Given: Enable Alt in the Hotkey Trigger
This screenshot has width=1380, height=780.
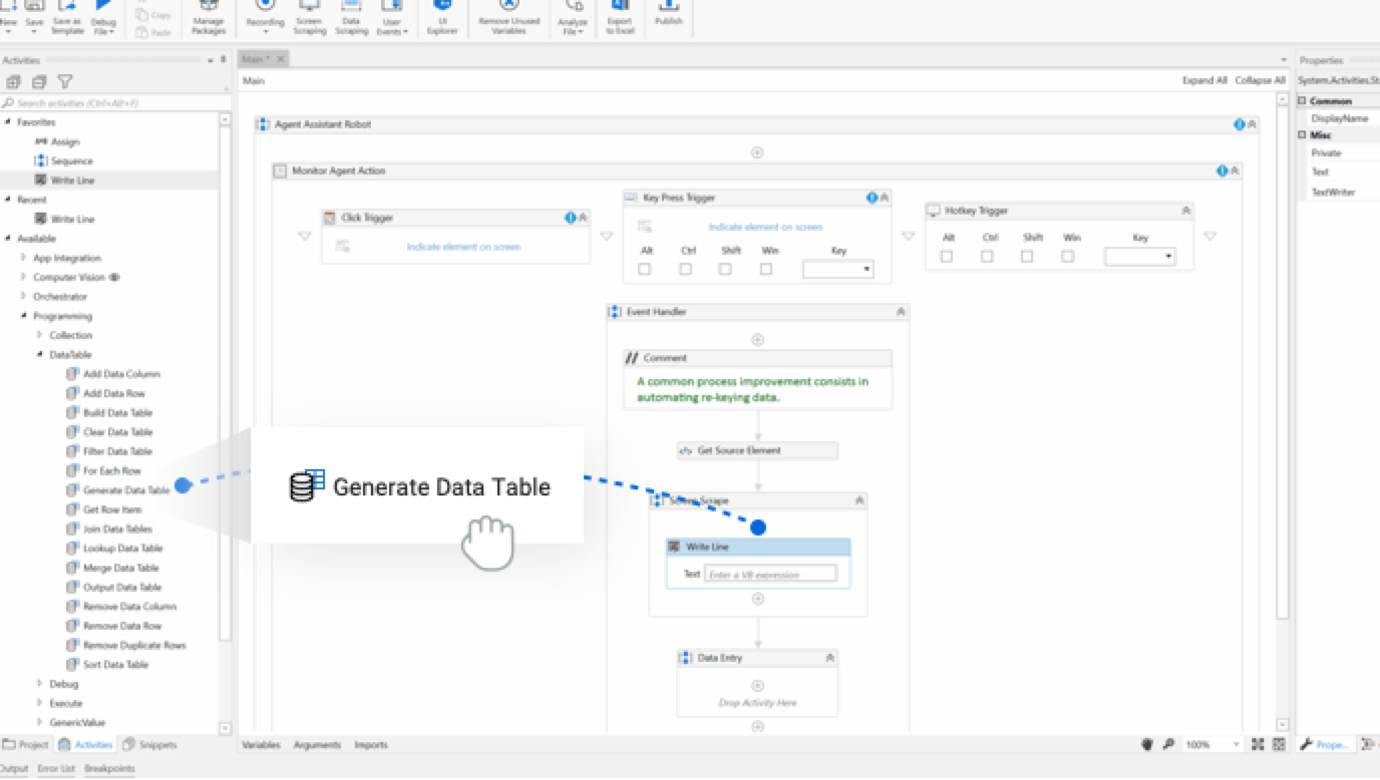Looking at the screenshot, I should (946, 256).
